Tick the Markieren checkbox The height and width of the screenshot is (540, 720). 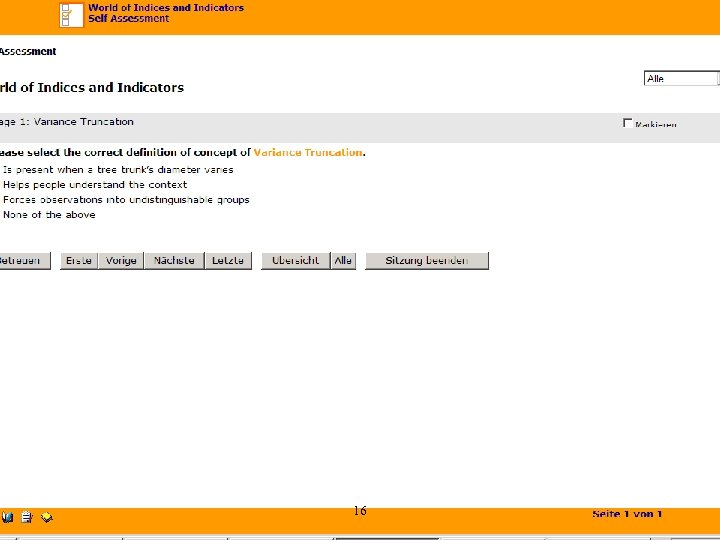click(627, 123)
